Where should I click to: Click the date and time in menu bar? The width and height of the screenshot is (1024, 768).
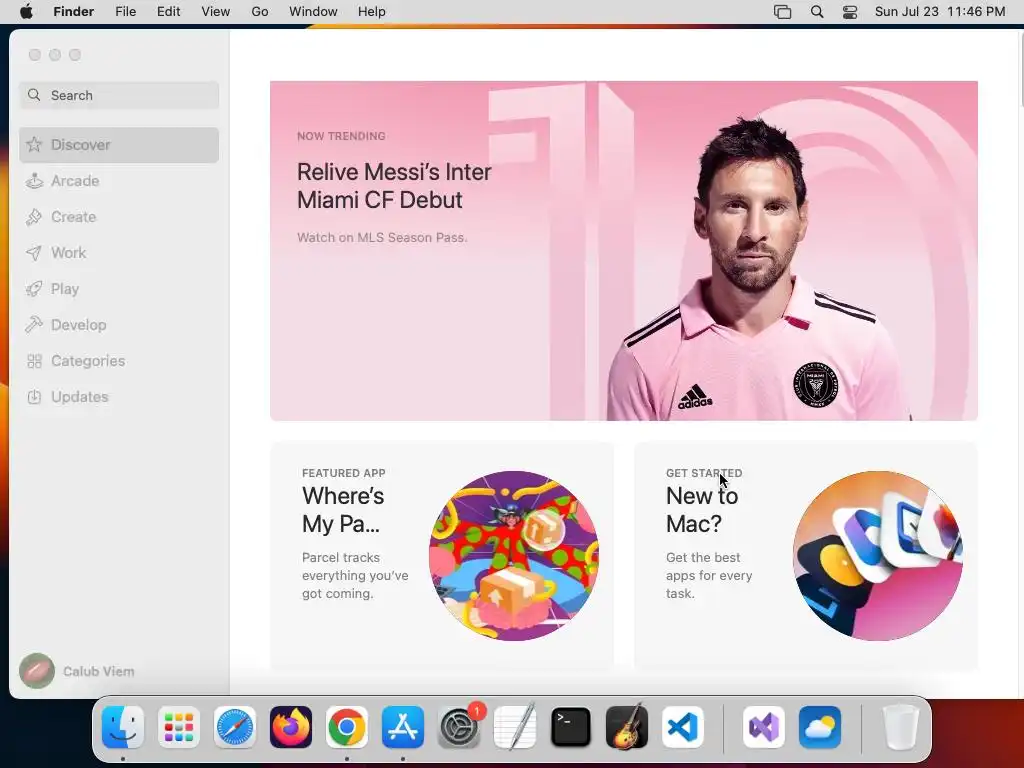click(x=940, y=12)
